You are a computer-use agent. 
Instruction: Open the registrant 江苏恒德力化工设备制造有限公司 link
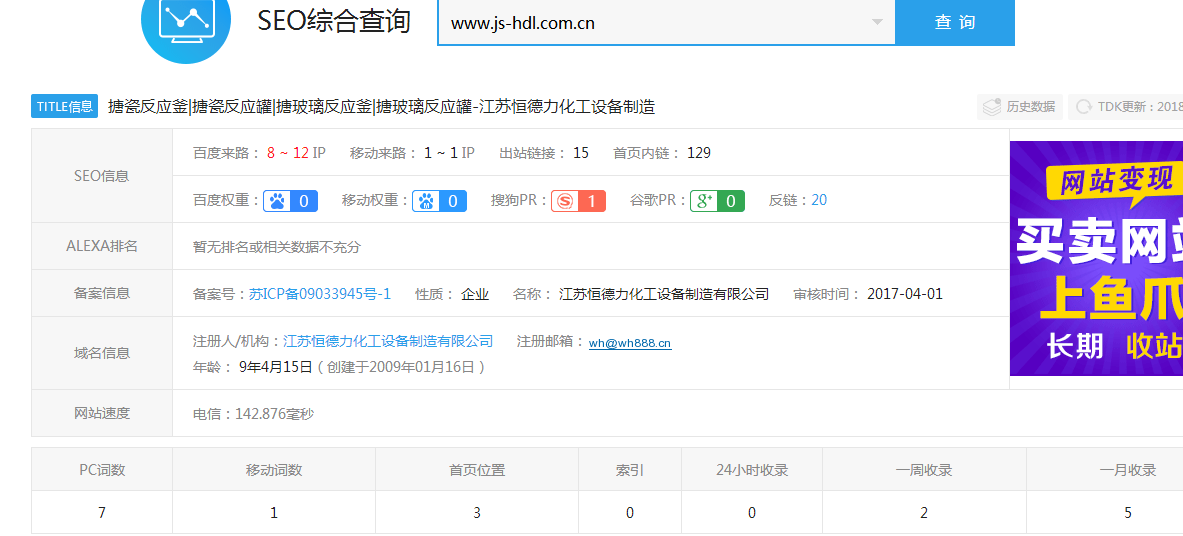pyautogui.click(x=388, y=341)
